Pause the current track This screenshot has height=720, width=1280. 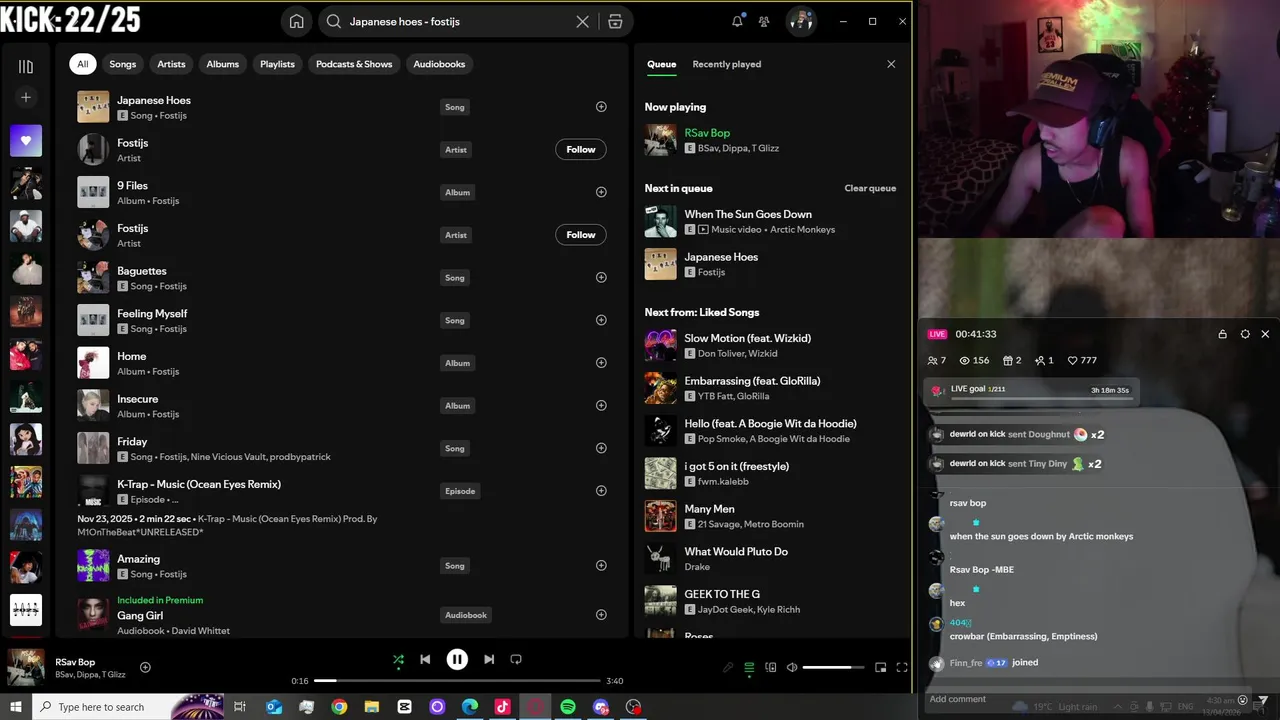click(457, 659)
